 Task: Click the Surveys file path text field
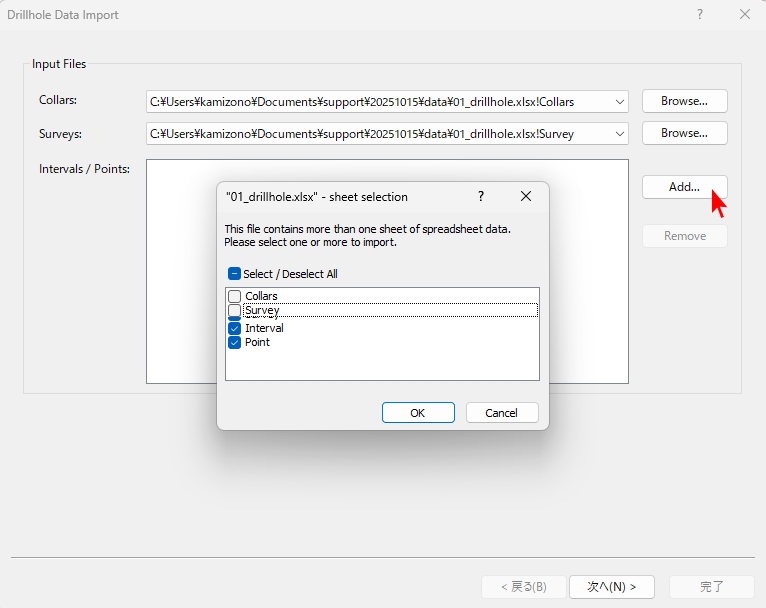(x=378, y=133)
